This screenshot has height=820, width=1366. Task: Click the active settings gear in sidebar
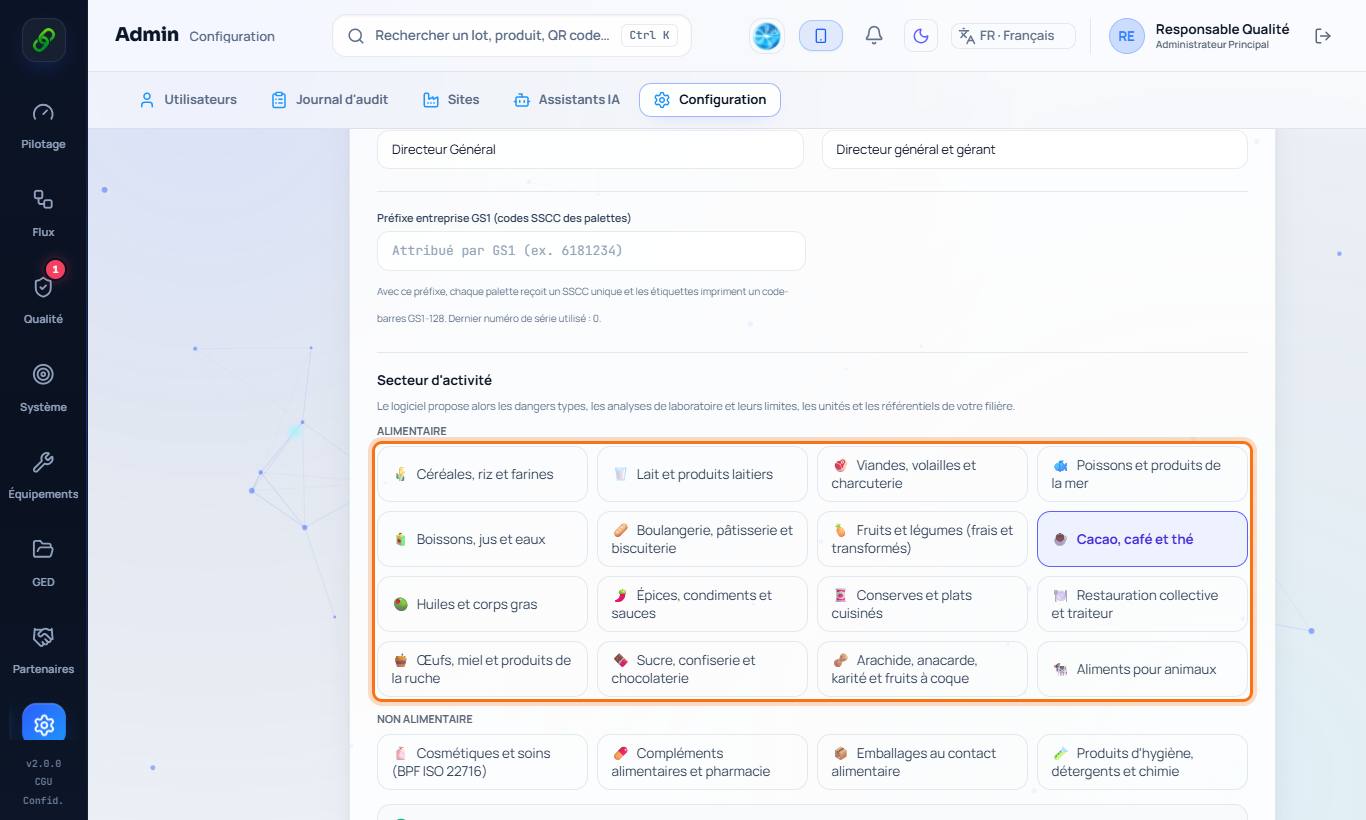[x=44, y=724]
